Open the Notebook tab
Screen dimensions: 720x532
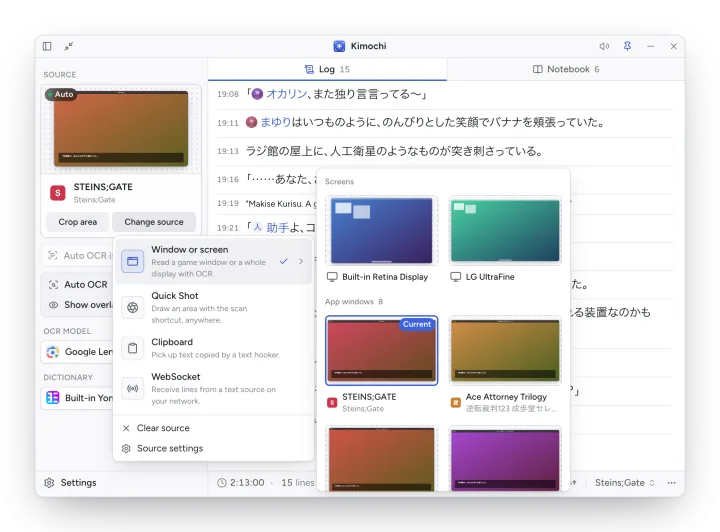(566, 69)
